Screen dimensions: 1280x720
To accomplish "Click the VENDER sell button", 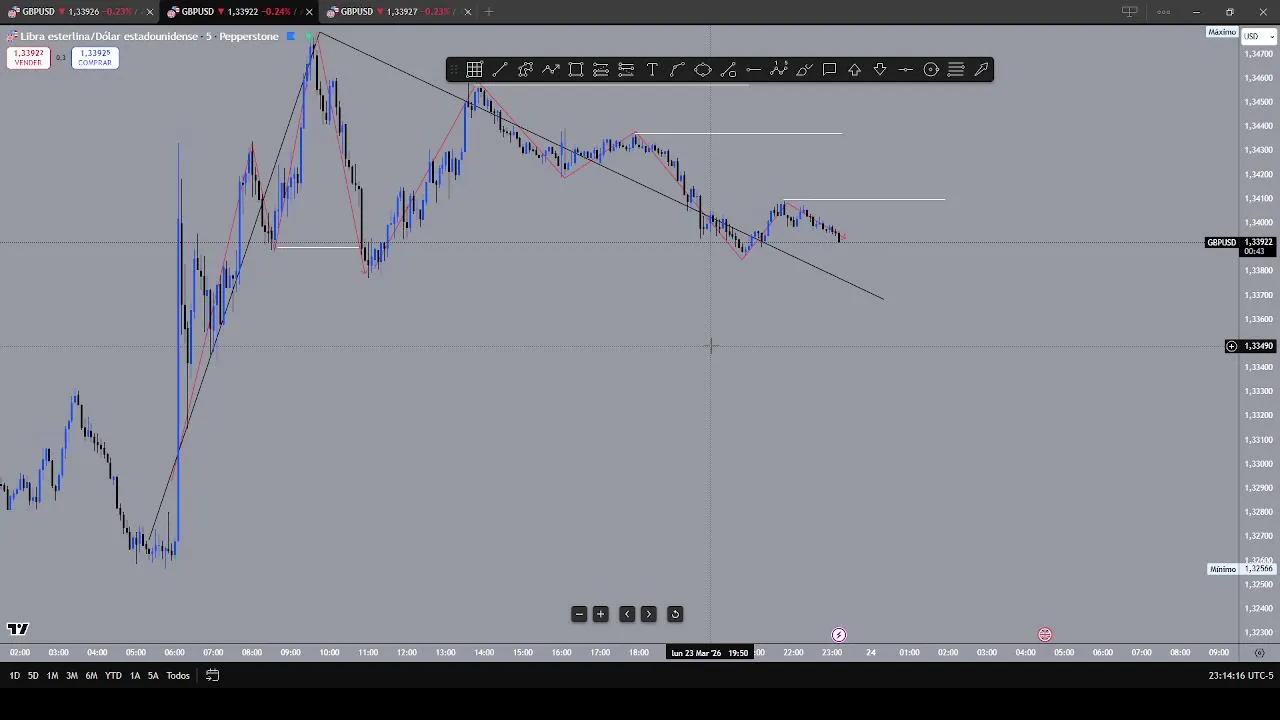I will tap(28, 58).
